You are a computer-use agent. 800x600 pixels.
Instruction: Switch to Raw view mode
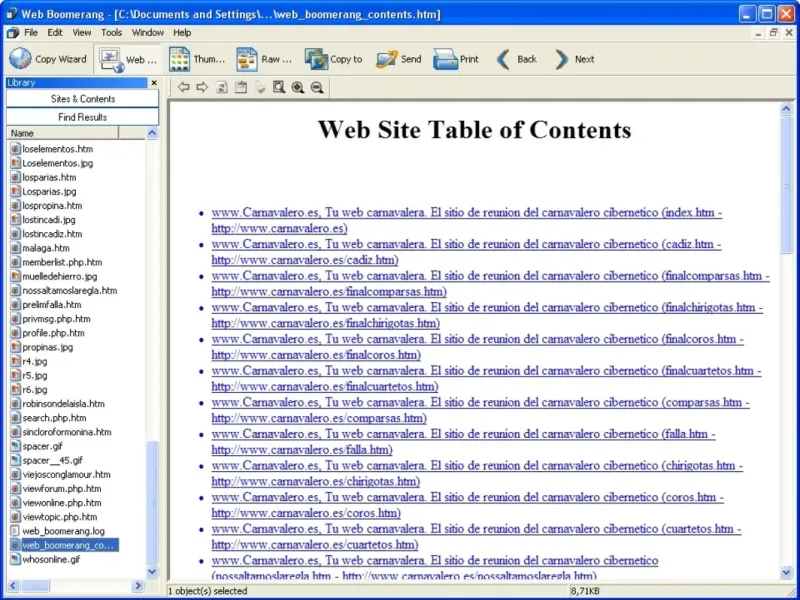[264, 59]
